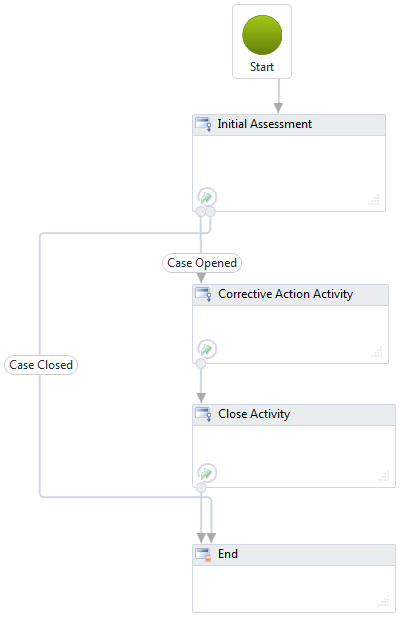Select the End activity title text
405x626 pixels.
228,554
